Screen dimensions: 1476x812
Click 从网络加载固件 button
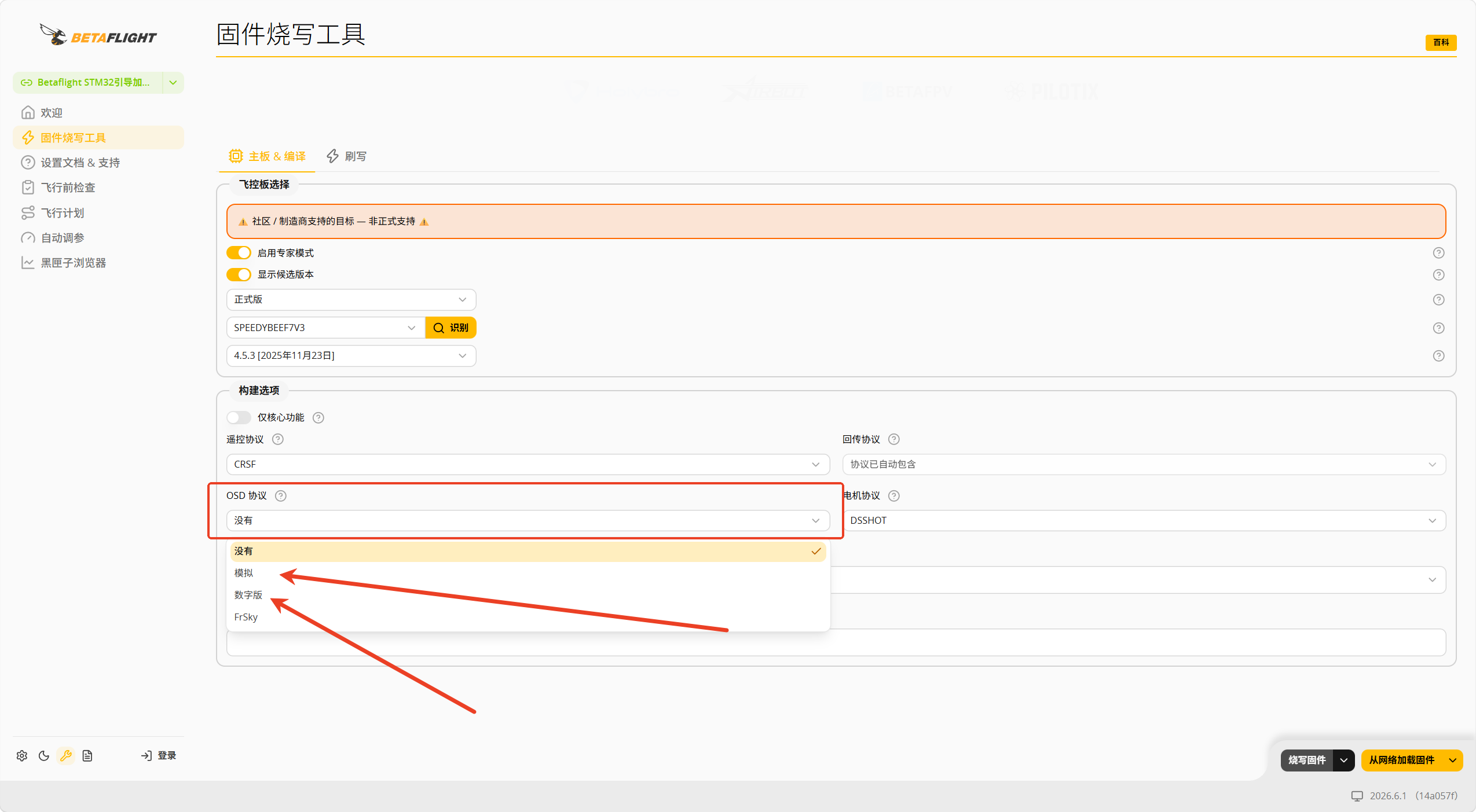tap(1401, 760)
